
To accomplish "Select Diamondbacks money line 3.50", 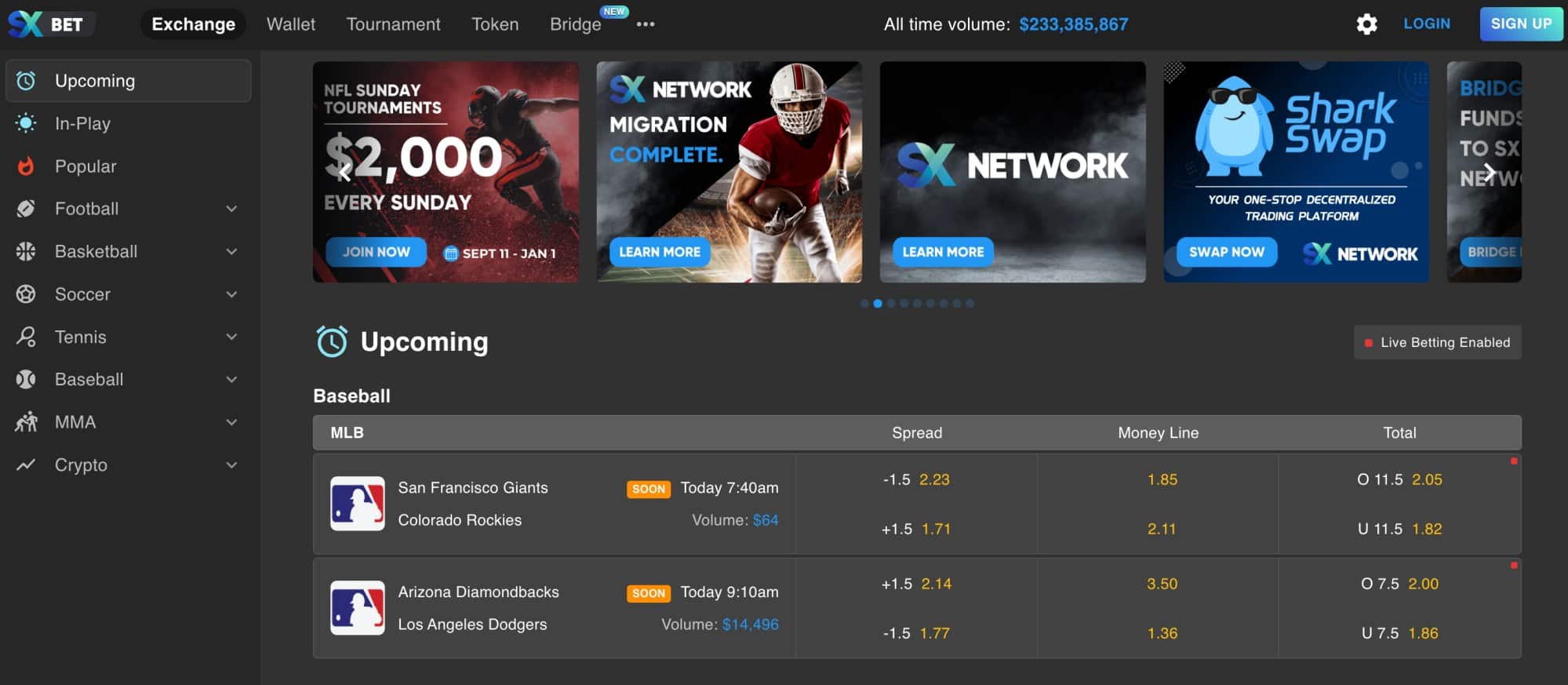I will click(x=1162, y=584).
